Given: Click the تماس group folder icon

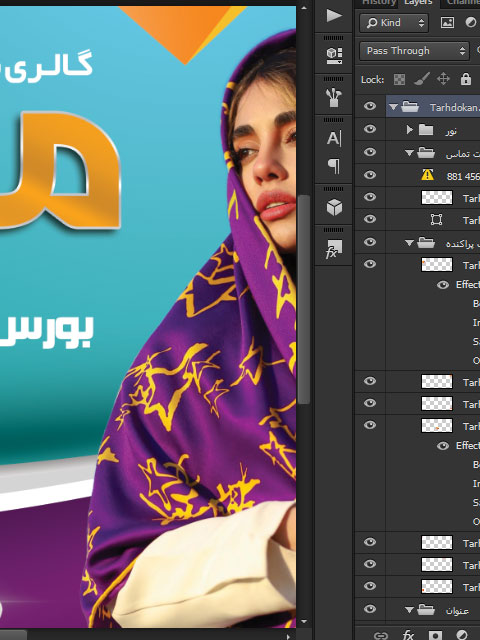Looking at the screenshot, I should pos(426,153).
